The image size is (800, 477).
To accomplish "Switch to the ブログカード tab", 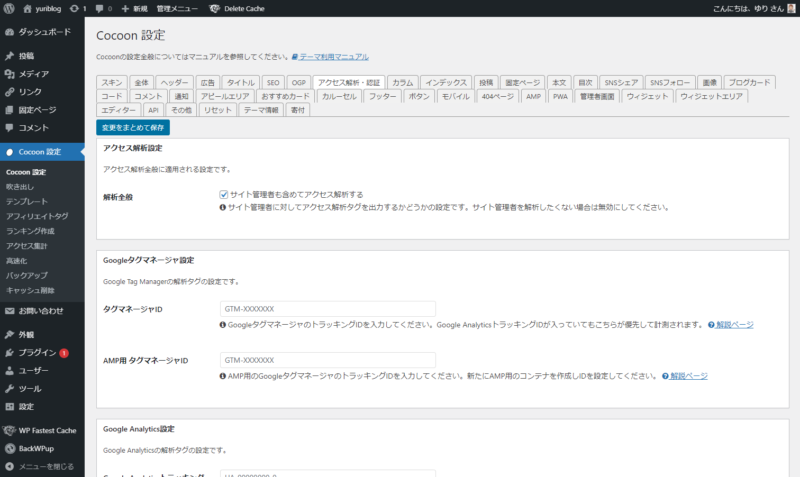I will (749, 82).
